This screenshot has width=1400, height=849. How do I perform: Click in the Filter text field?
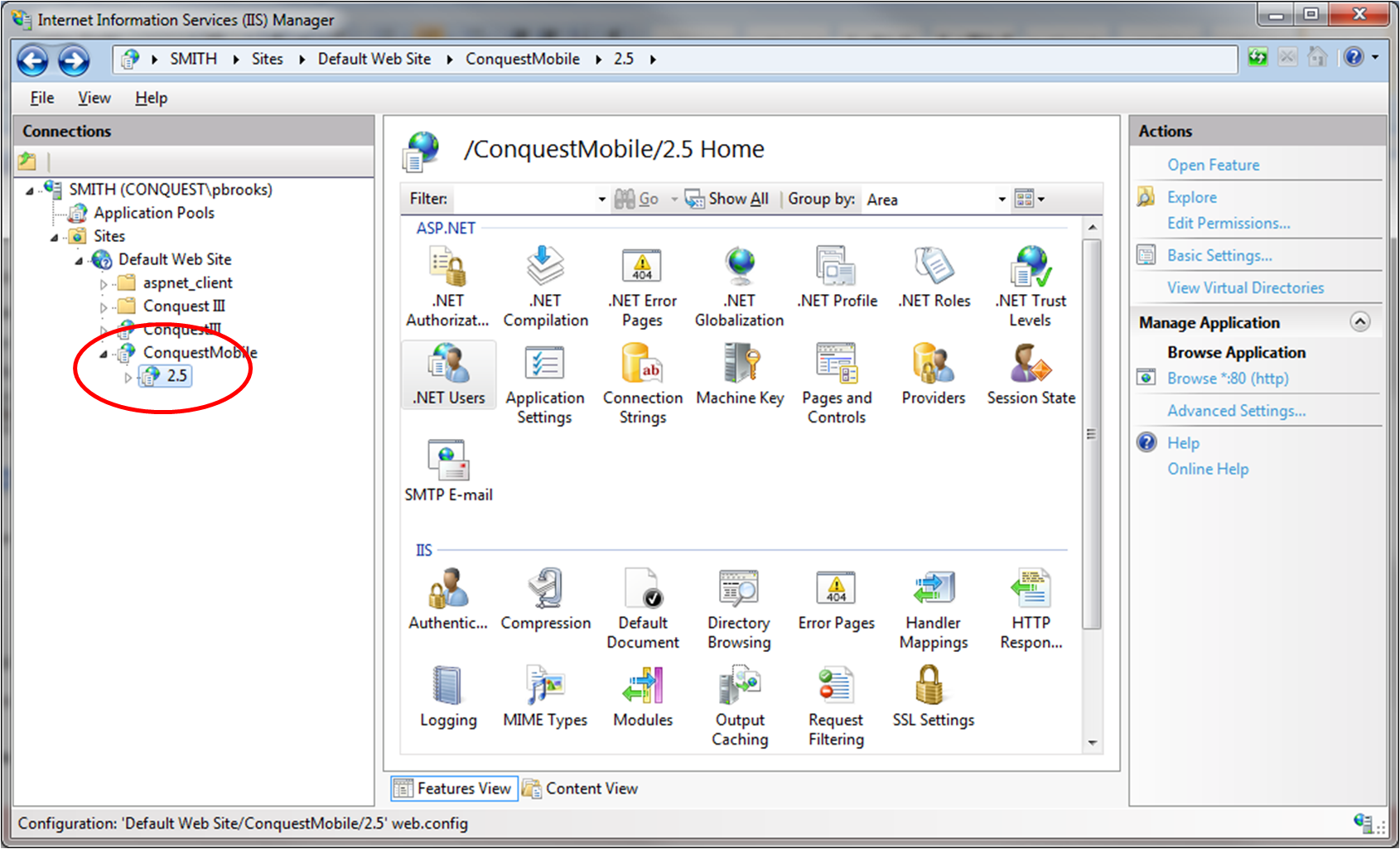pos(524,200)
